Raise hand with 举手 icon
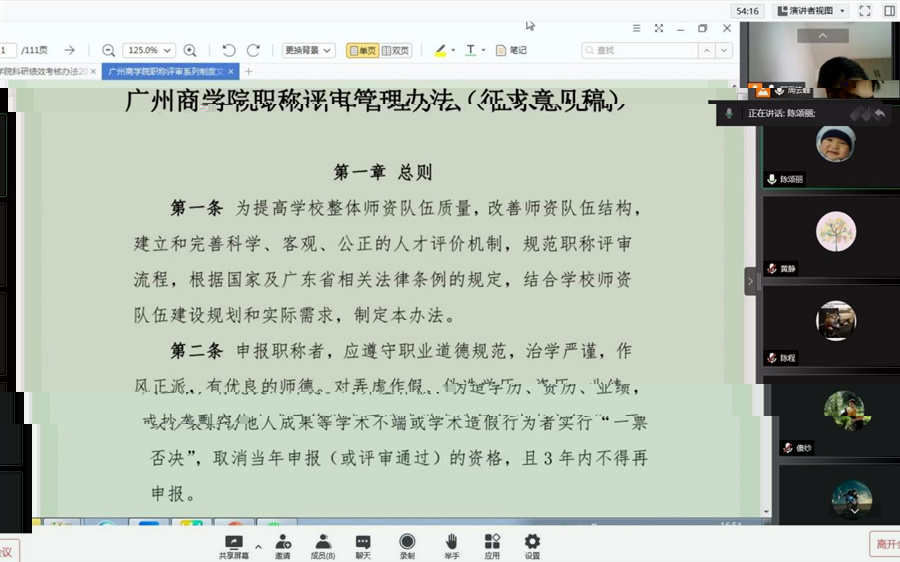The width and height of the screenshot is (900, 562). pos(452,547)
